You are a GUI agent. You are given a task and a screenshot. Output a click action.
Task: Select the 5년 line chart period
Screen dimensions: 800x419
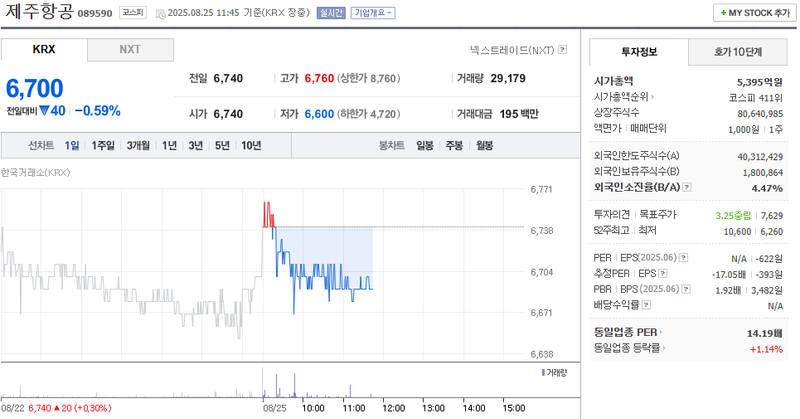222,145
